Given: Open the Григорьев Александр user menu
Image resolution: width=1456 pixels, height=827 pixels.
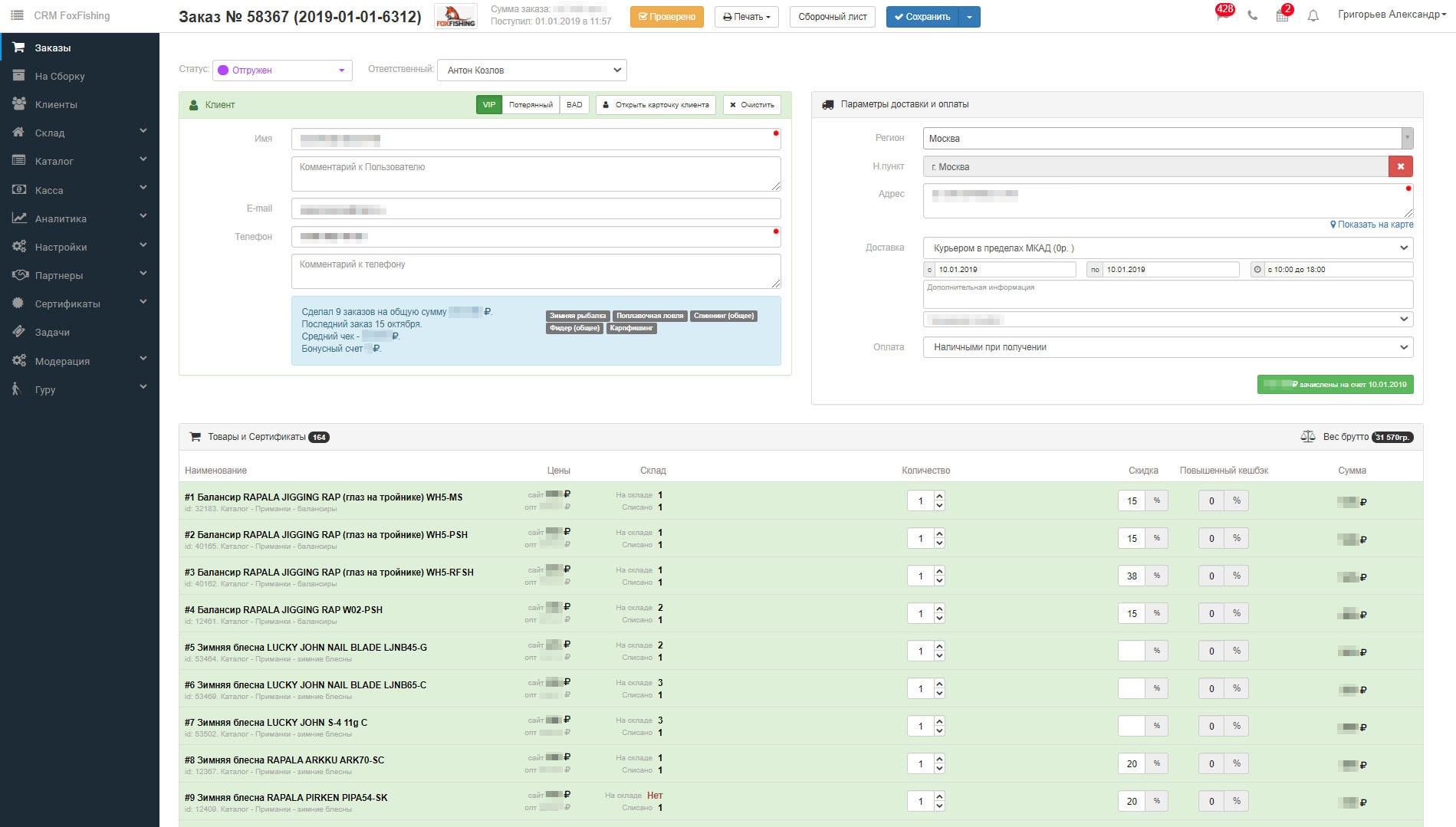Looking at the screenshot, I should click(1392, 15).
